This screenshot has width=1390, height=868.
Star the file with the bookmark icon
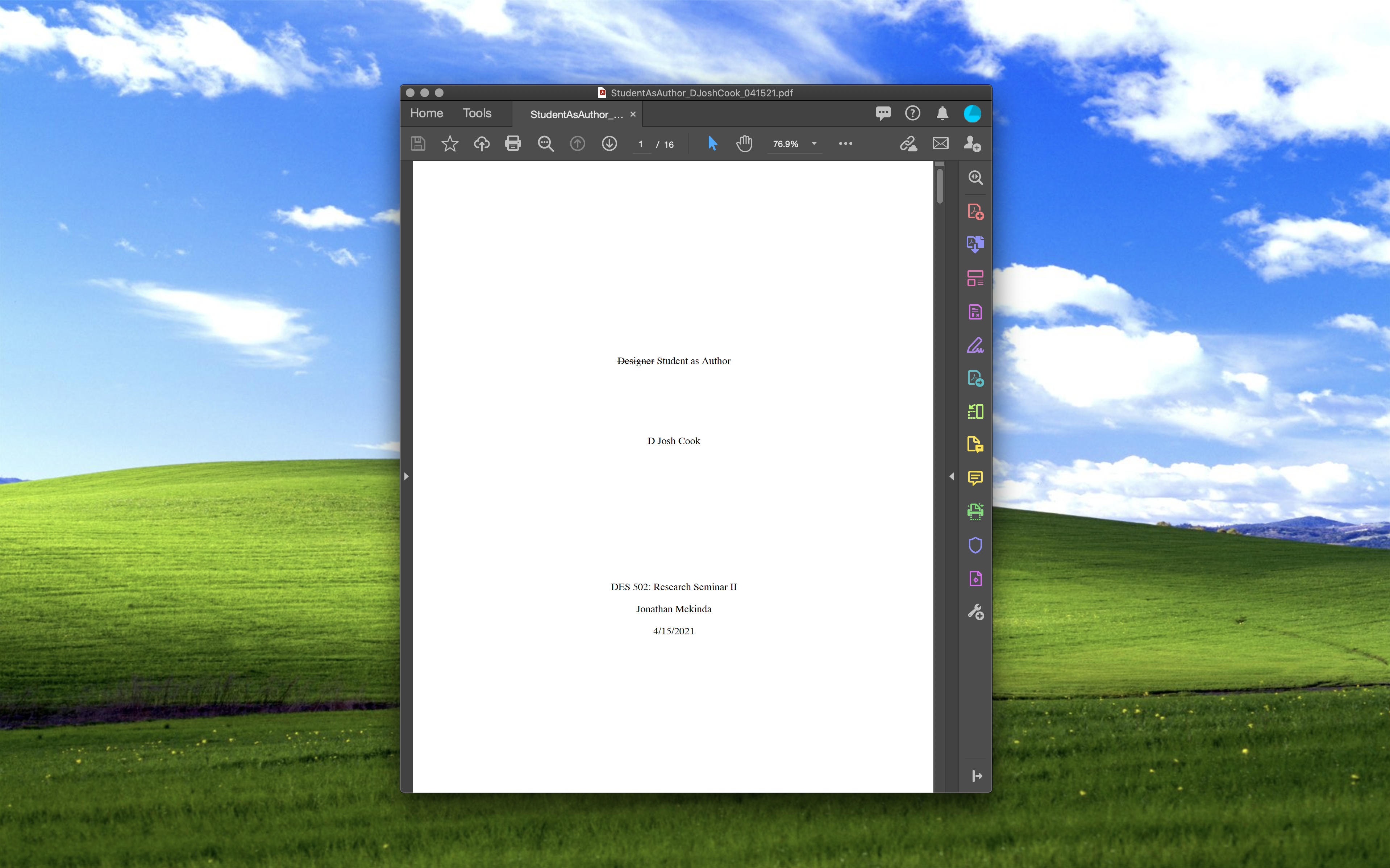click(x=450, y=143)
